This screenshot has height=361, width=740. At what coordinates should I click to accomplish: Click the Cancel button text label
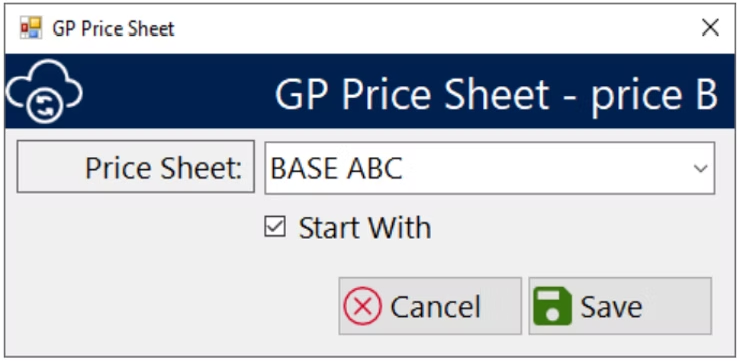(435, 307)
